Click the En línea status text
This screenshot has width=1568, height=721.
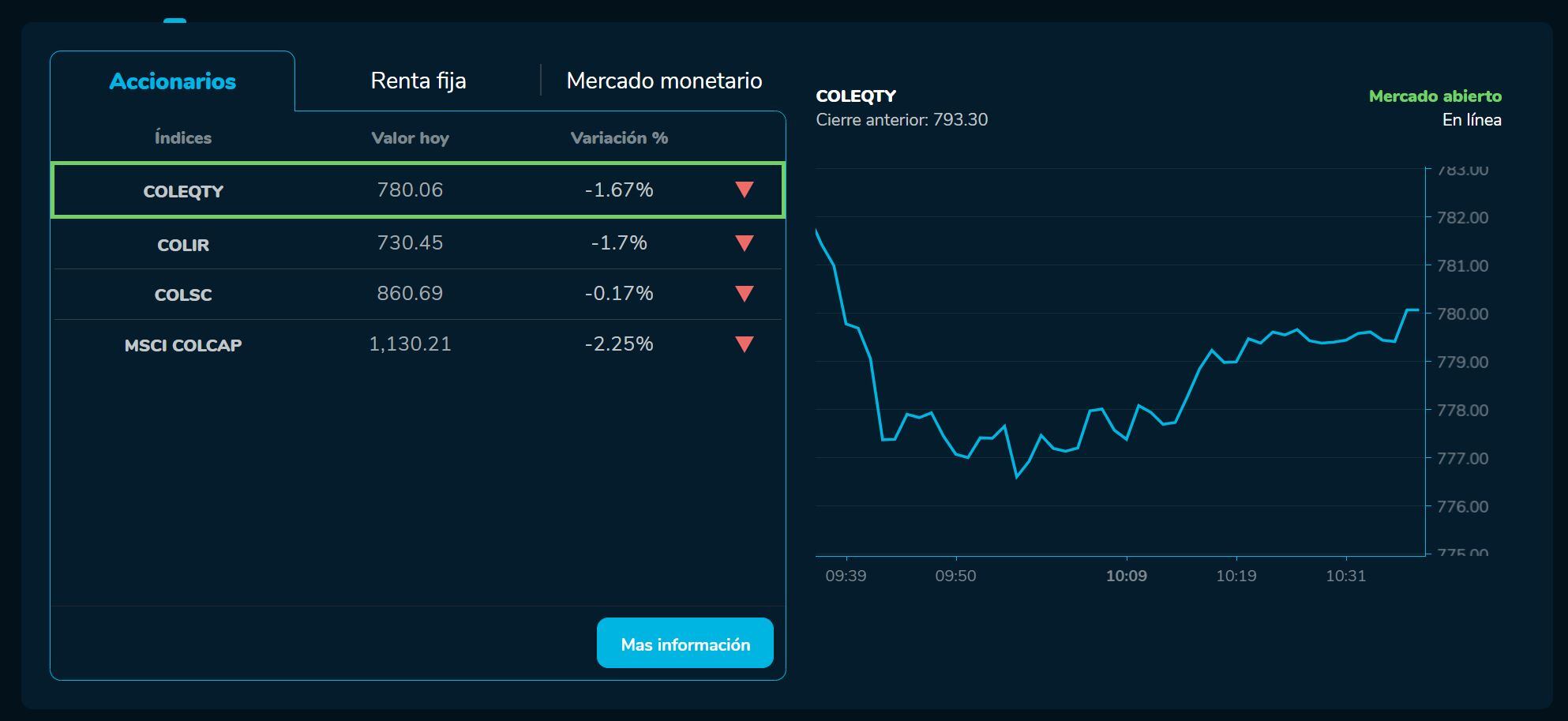pyautogui.click(x=1473, y=119)
